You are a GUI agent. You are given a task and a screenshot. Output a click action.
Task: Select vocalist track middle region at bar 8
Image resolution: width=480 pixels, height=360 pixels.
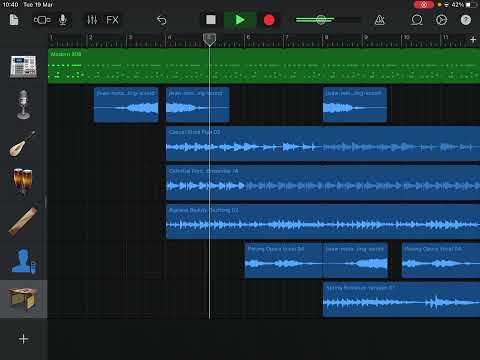click(x=355, y=260)
